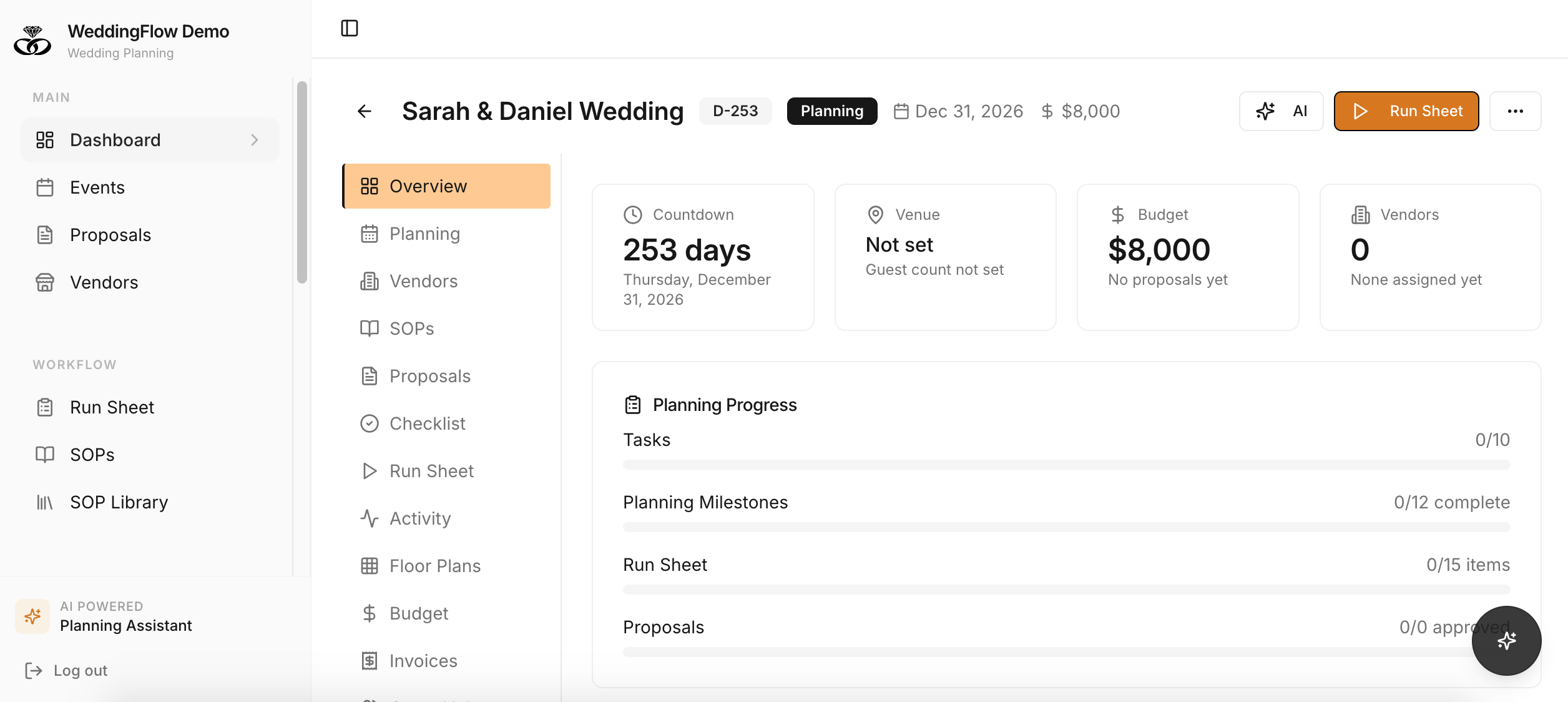The image size is (1568, 702).
Task: Click the floating AI sparkle bubble
Action: click(x=1506, y=641)
